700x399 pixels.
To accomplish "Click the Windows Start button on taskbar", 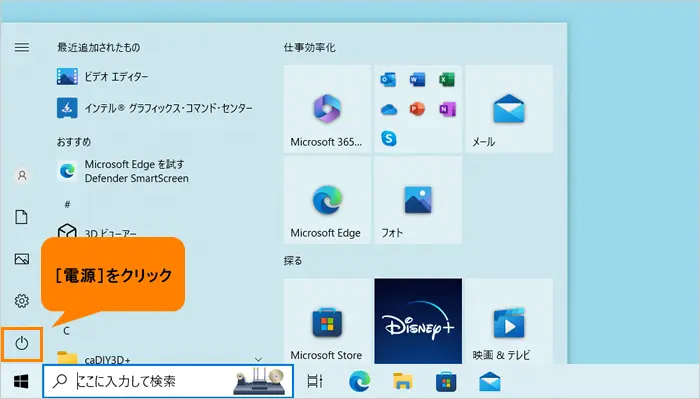I will click(21, 382).
